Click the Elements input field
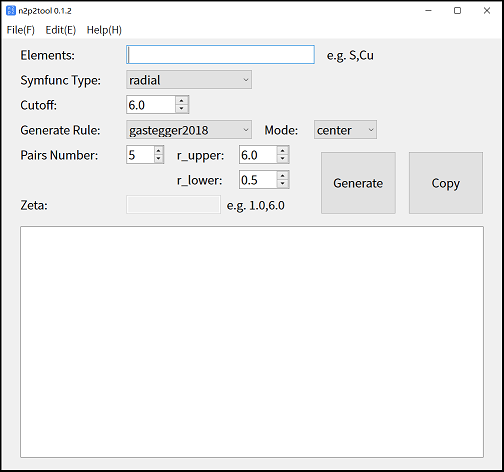Image resolution: width=504 pixels, height=472 pixels. coord(220,55)
